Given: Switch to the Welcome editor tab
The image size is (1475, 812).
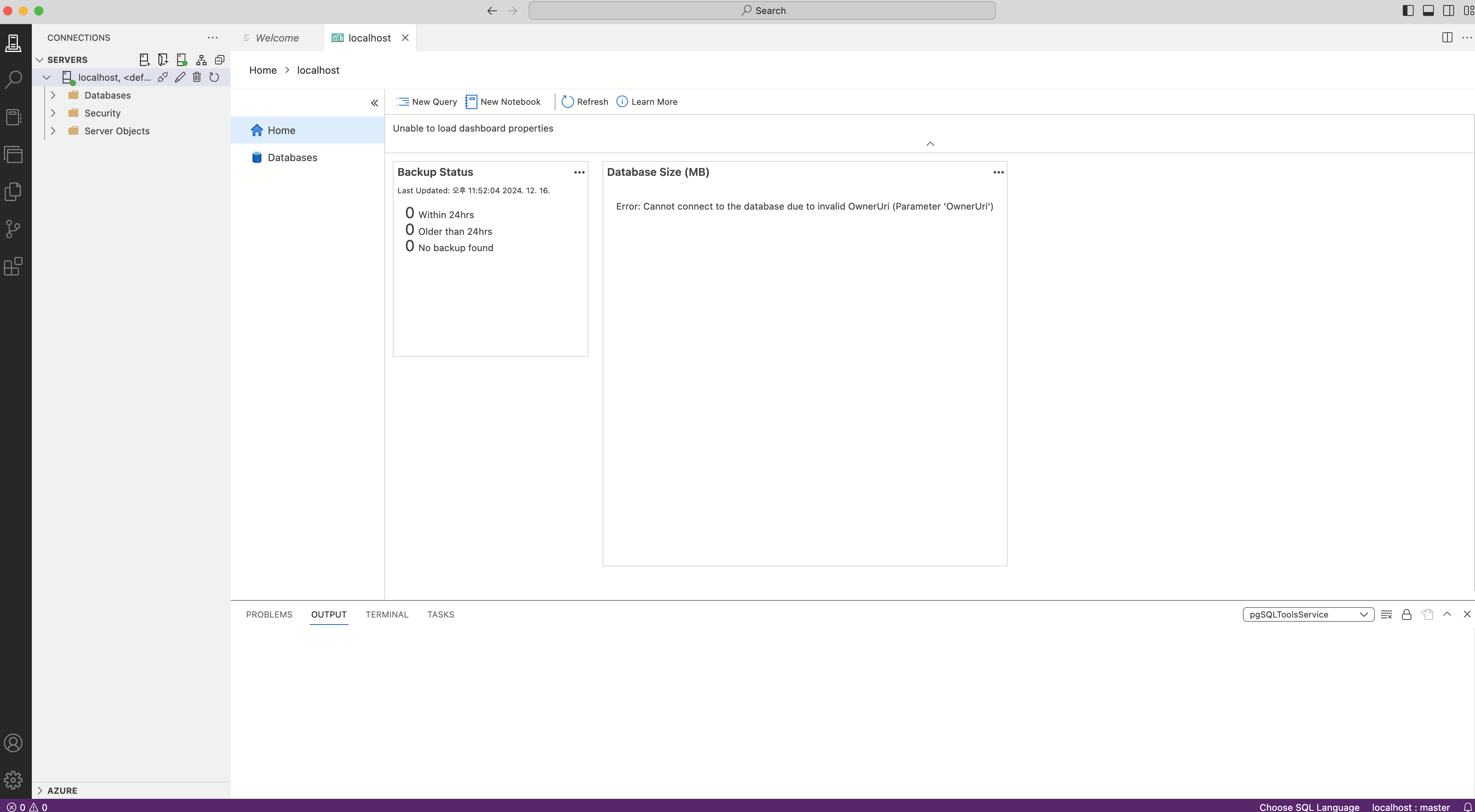Looking at the screenshot, I should [x=277, y=38].
